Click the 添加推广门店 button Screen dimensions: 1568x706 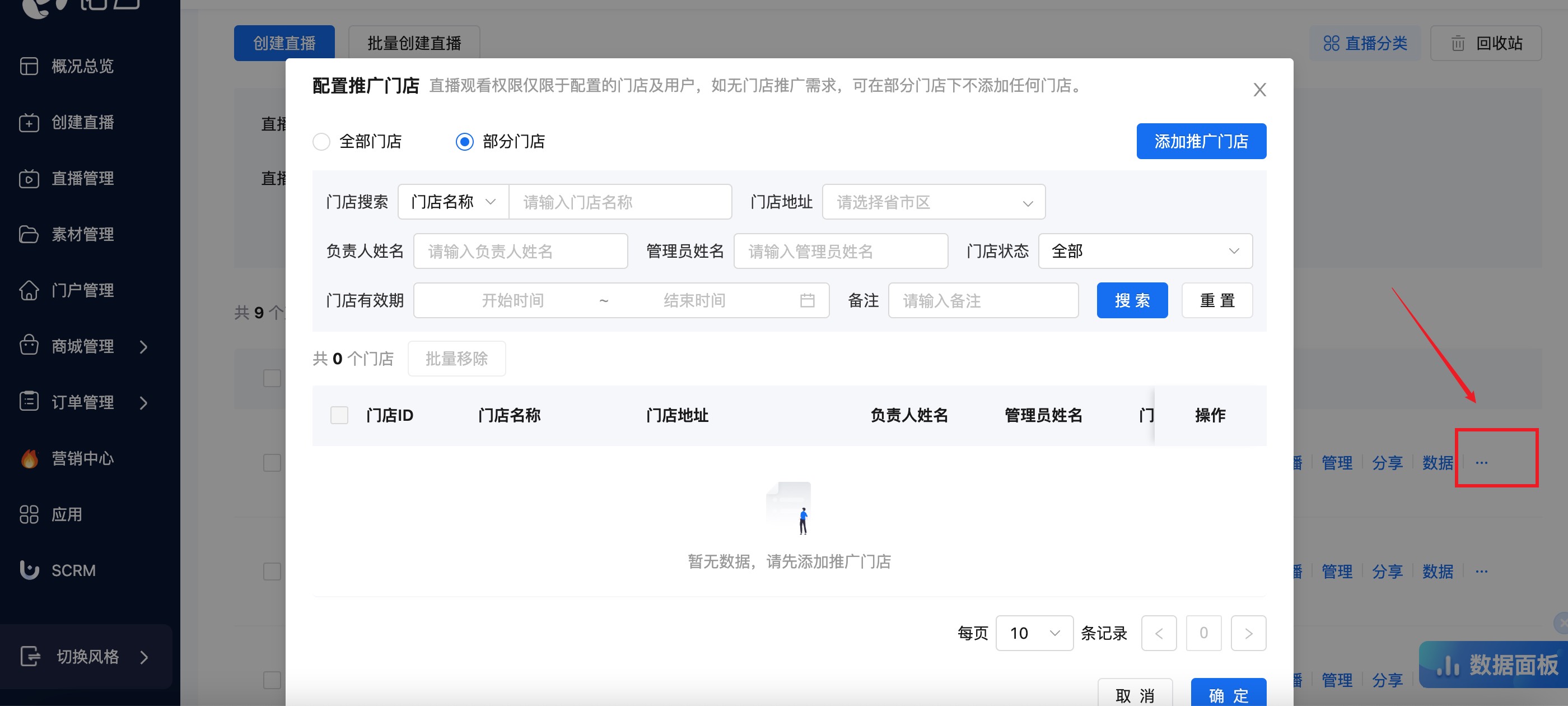1201,141
